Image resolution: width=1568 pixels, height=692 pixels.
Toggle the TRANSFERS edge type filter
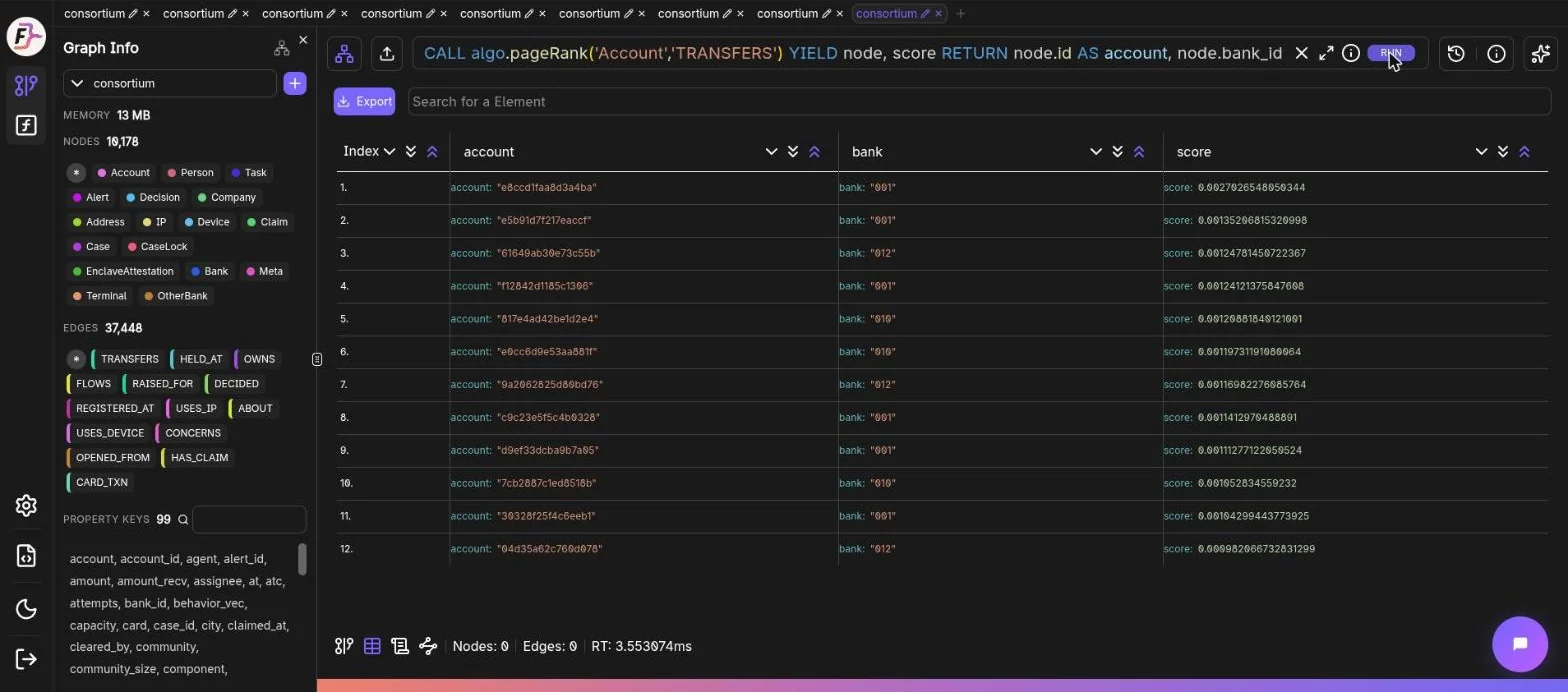(126, 359)
